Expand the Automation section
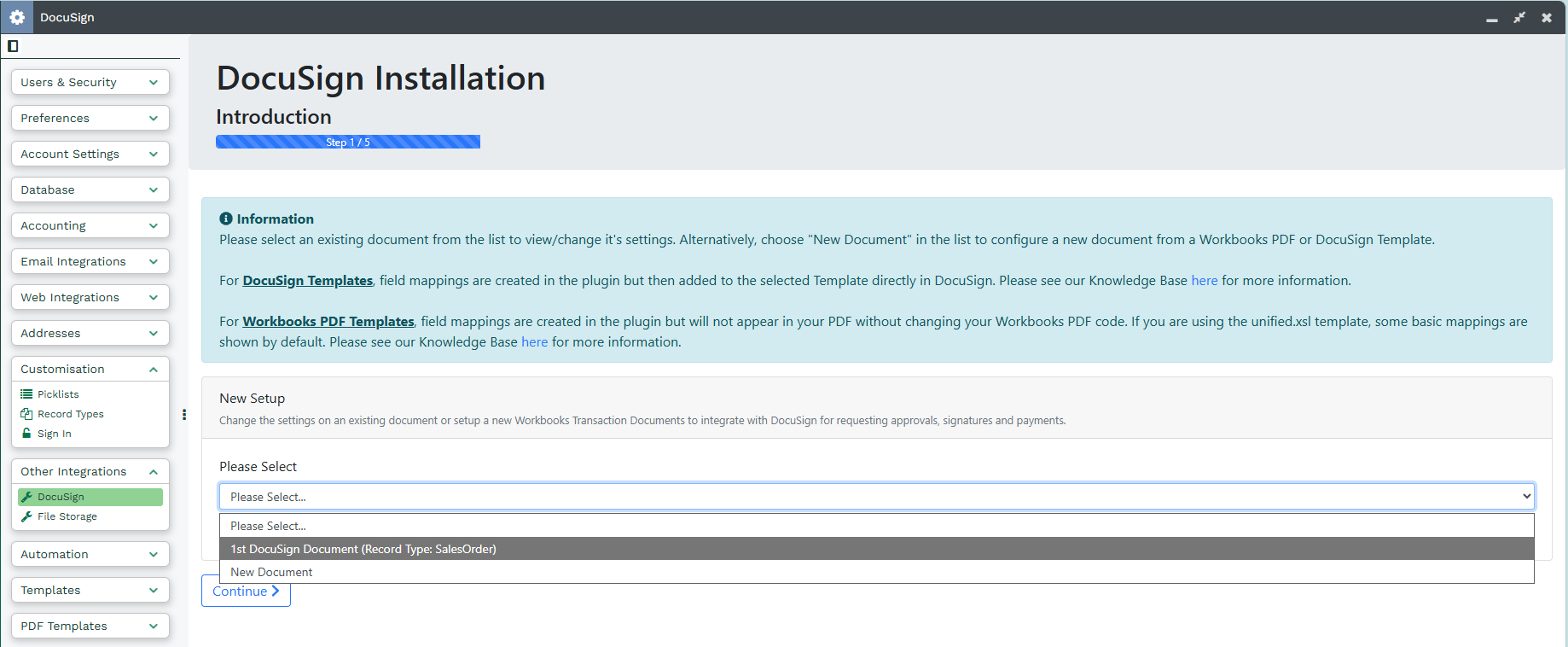This screenshot has height=647, width=1568. click(90, 554)
